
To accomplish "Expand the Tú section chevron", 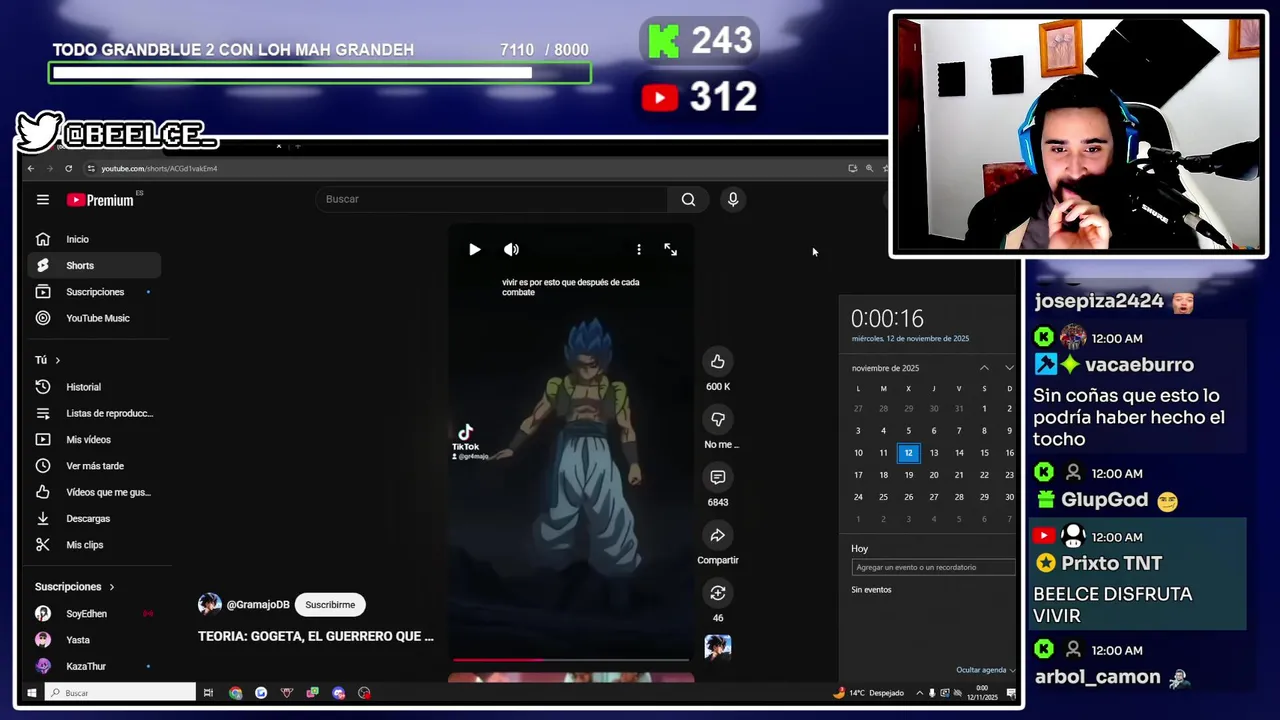I will point(57,360).
